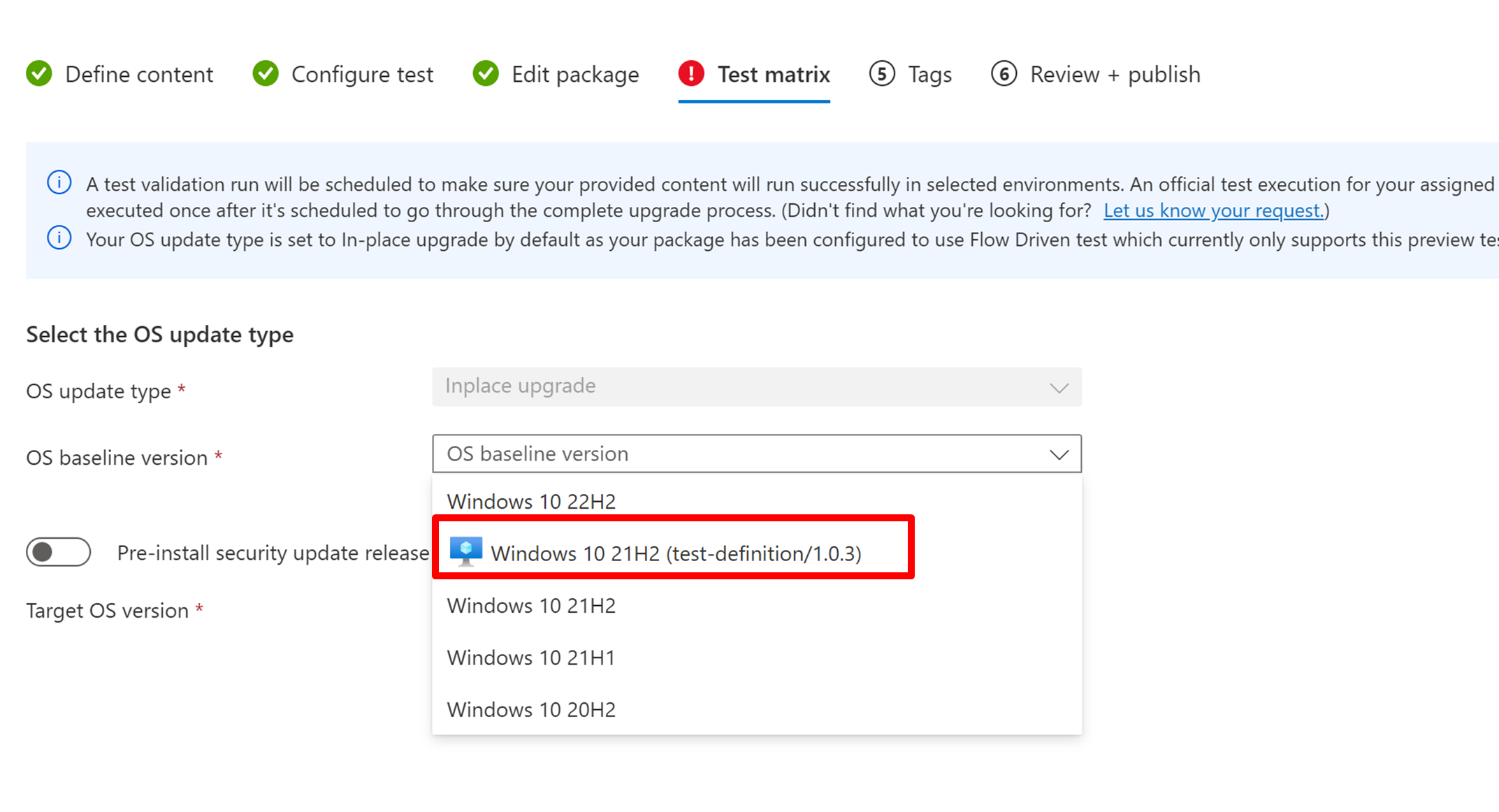Viewport: 1499px width, 812px height.
Task: Pick Windows 10 21H1 baseline option
Action: coord(531,658)
